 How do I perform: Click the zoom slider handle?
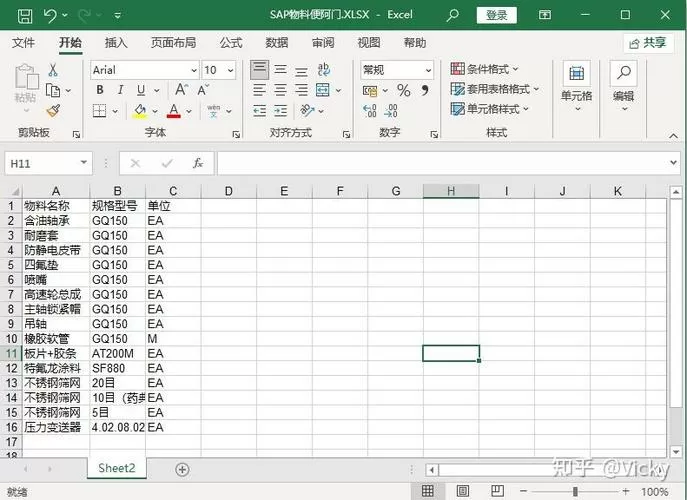click(575, 492)
